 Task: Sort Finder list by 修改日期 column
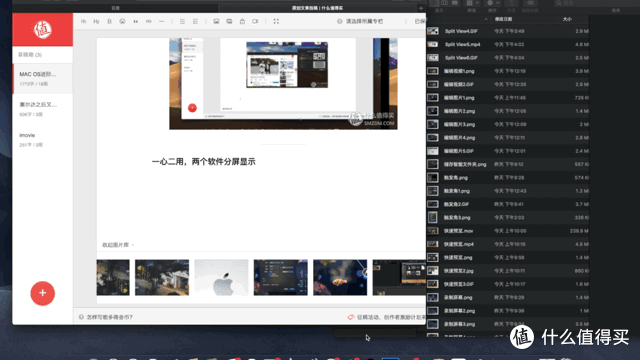point(503,19)
